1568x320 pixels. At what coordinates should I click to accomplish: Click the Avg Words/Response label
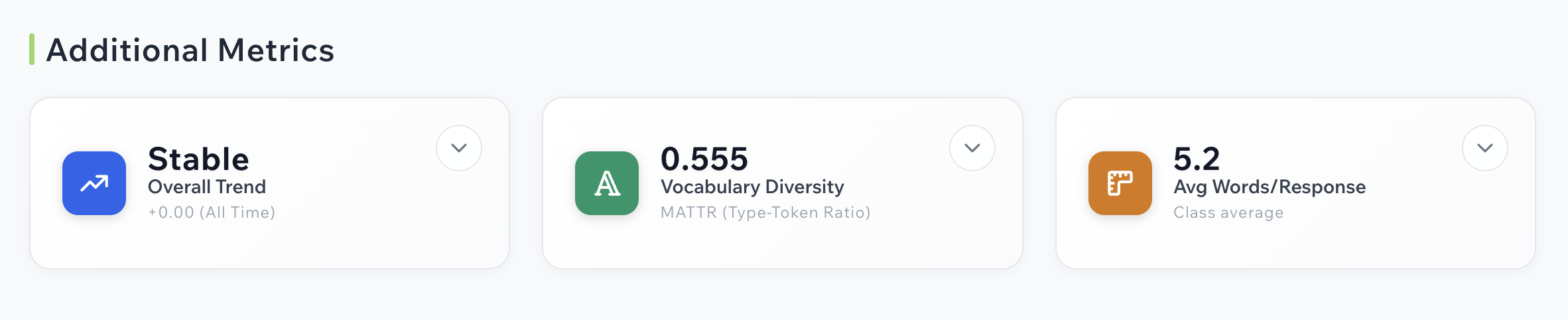[1270, 187]
